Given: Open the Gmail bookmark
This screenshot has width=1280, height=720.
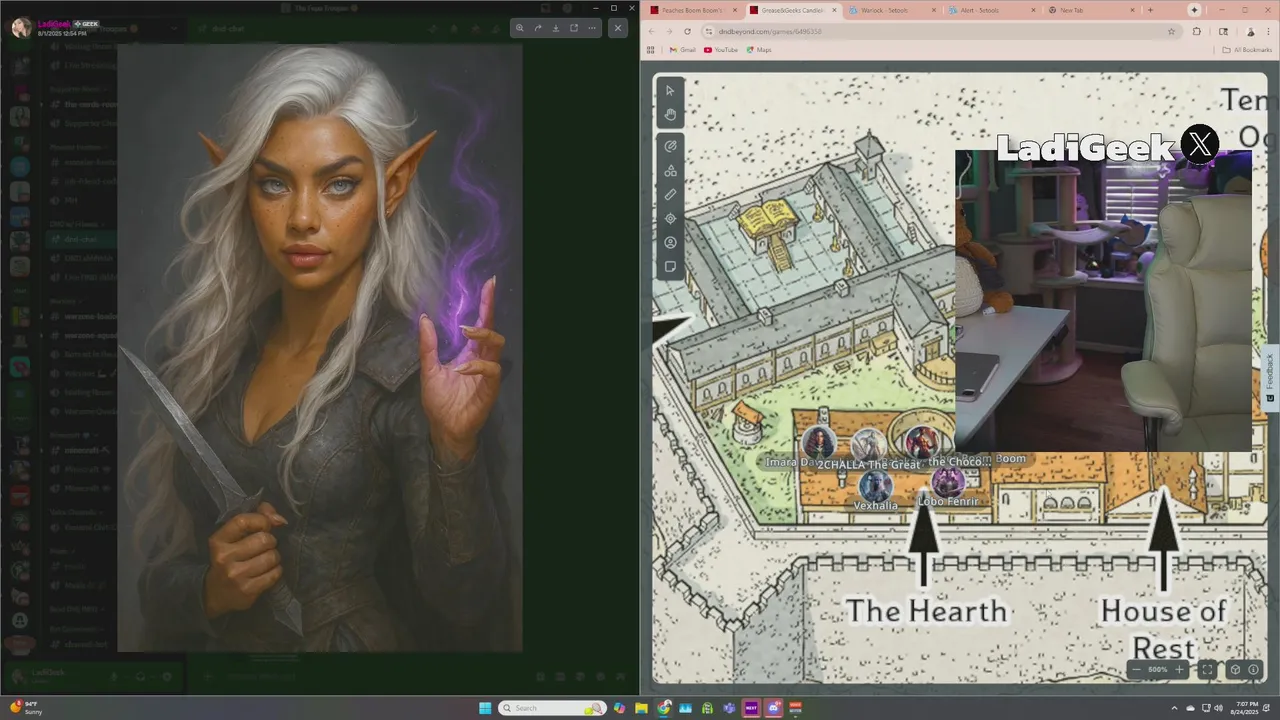Looking at the screenshot, I should pos(682,50).
